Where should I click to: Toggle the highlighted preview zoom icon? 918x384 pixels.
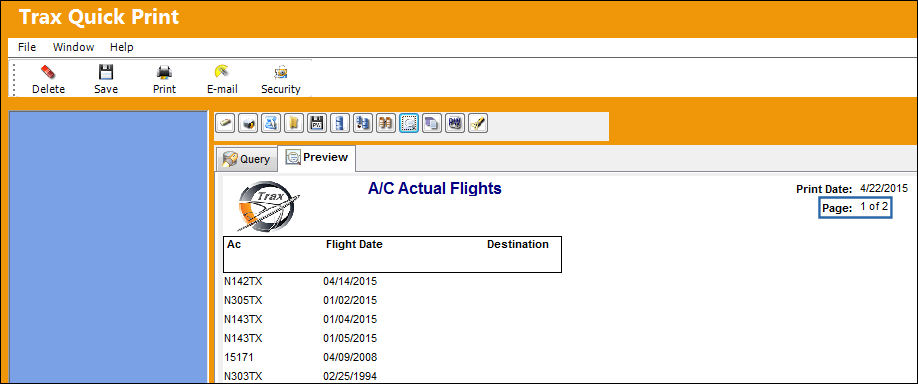coord(409,124)
